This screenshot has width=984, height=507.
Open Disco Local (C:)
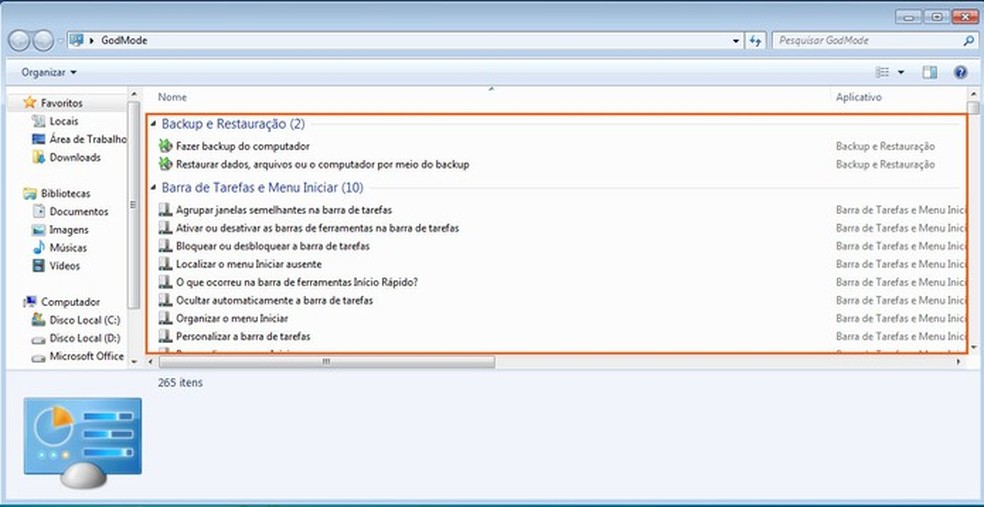[x=85, y=320]
